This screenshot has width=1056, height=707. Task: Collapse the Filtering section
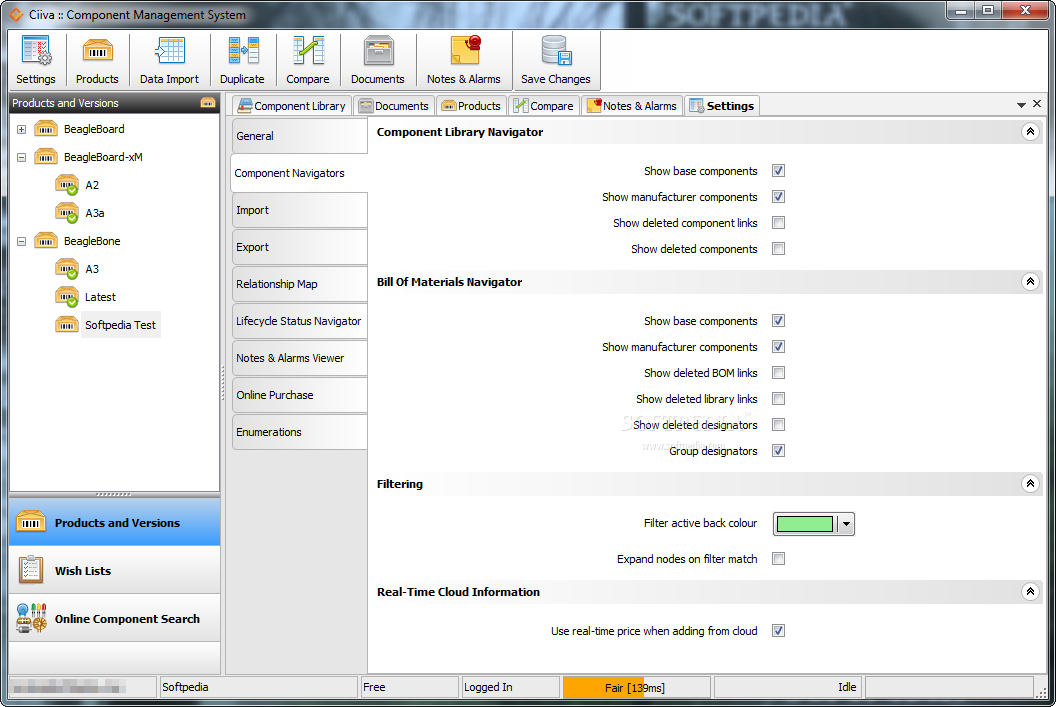click(1030, 483)
